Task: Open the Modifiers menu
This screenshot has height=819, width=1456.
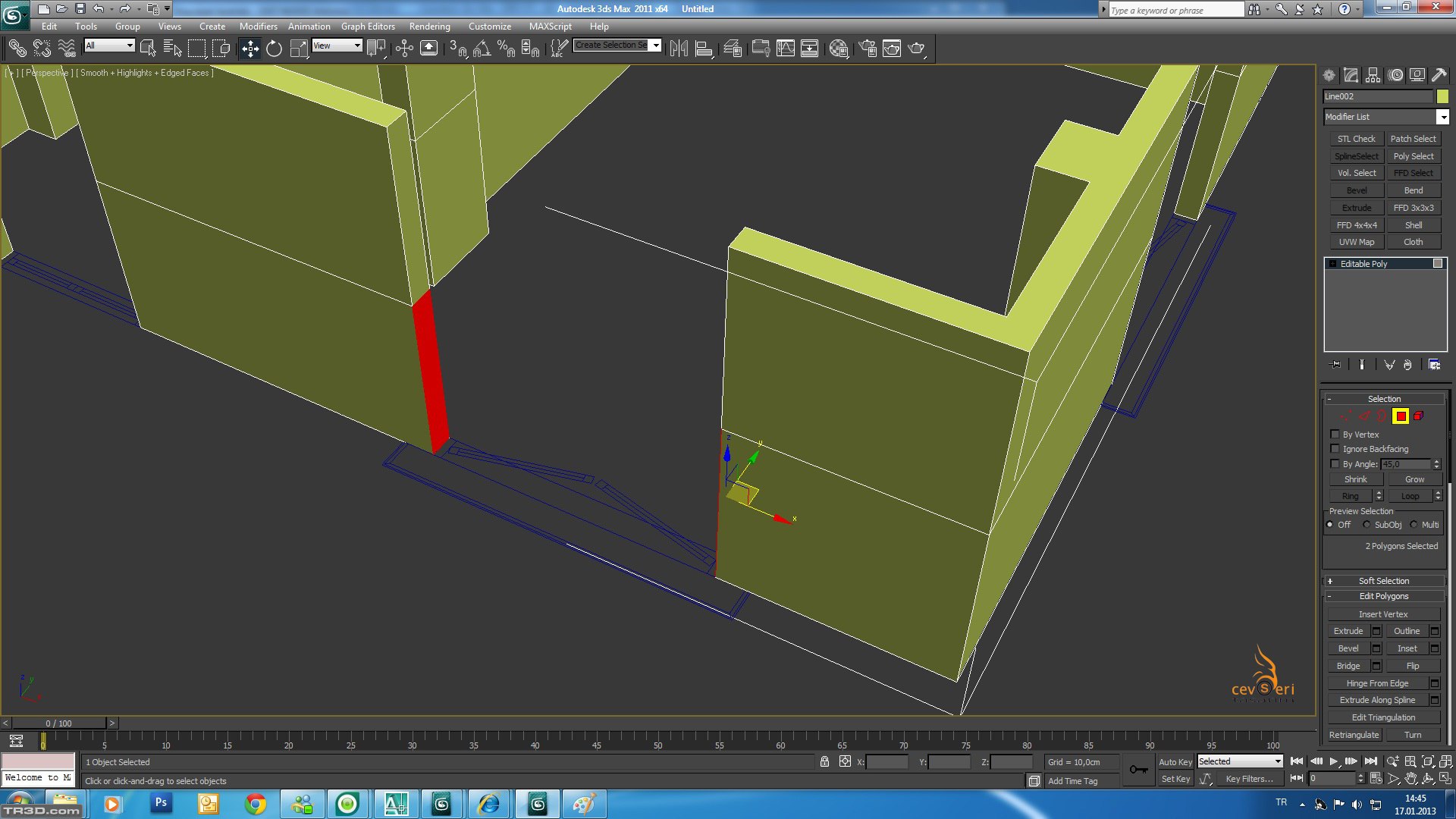Action: click(x=258, y=26)
